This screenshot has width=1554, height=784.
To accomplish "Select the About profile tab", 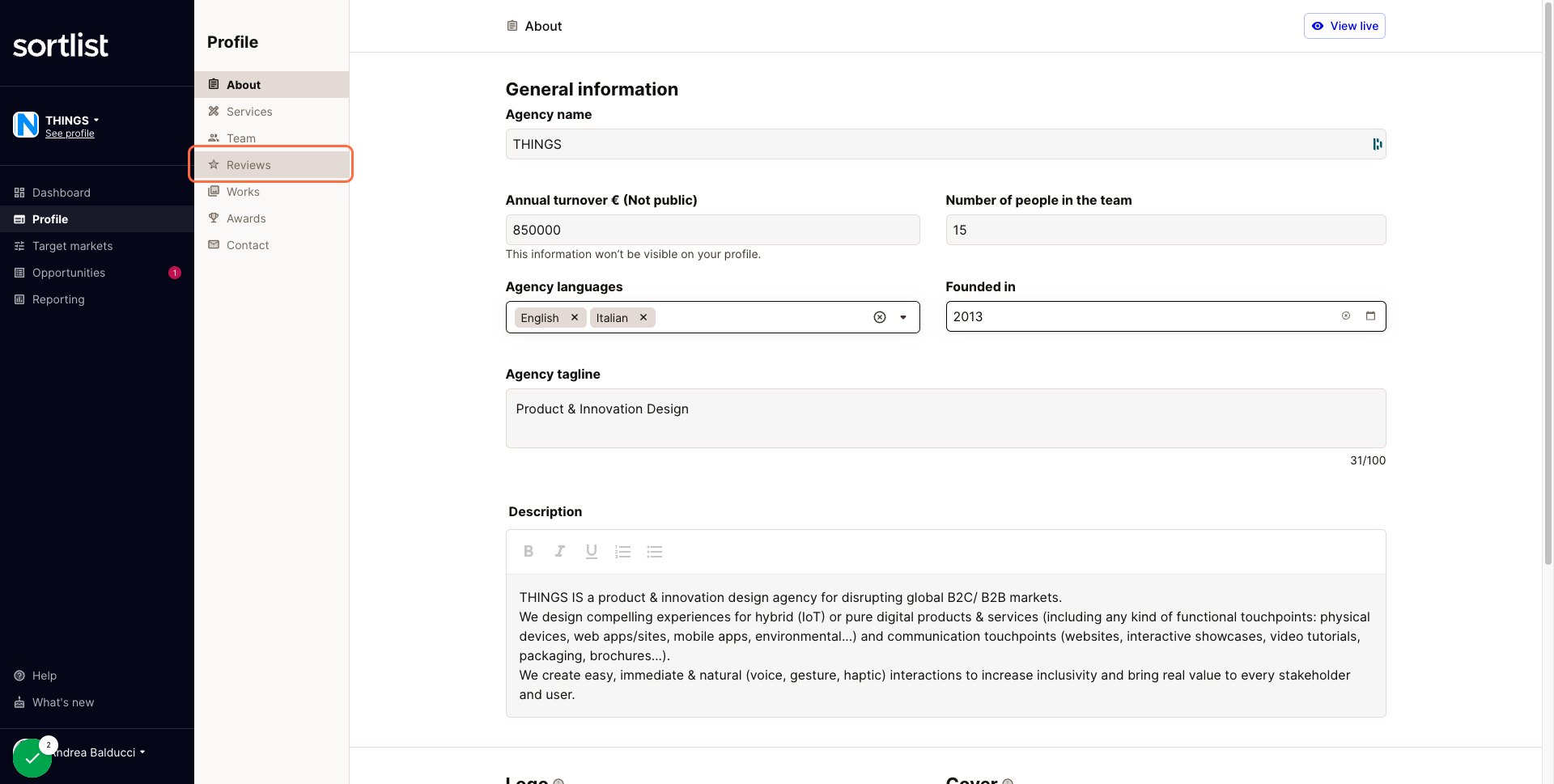I will (x=271, y=85).
